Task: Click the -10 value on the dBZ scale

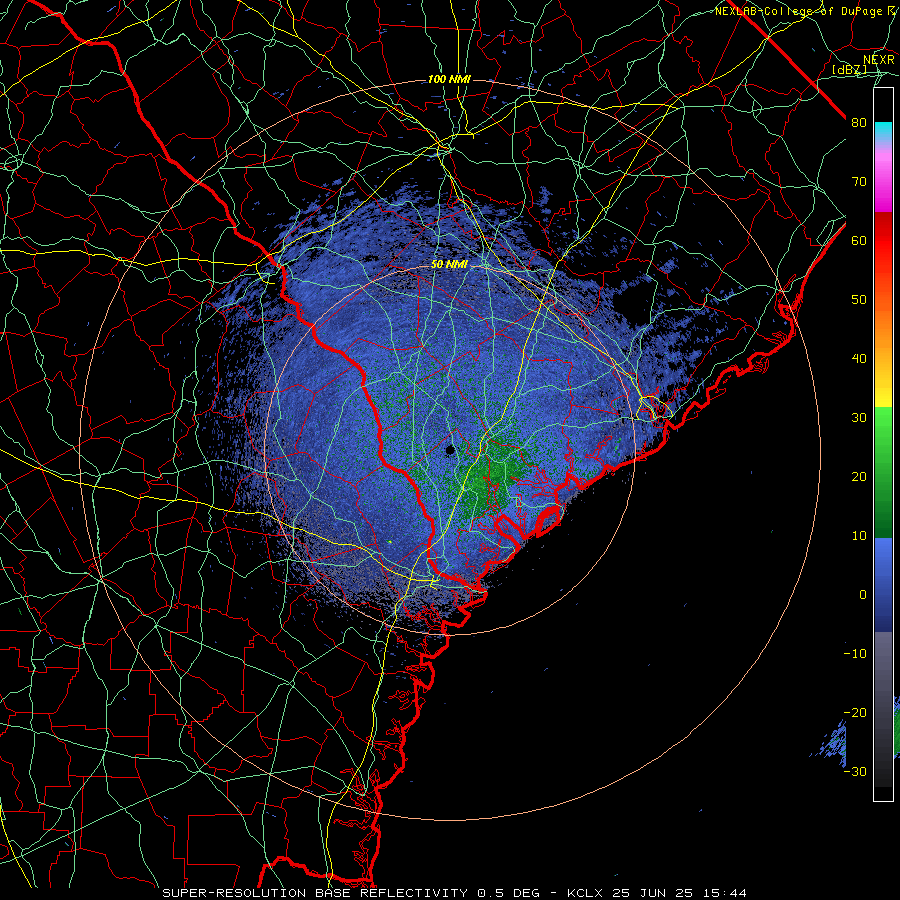Action: pyautogui.click(x=855, y=653)
